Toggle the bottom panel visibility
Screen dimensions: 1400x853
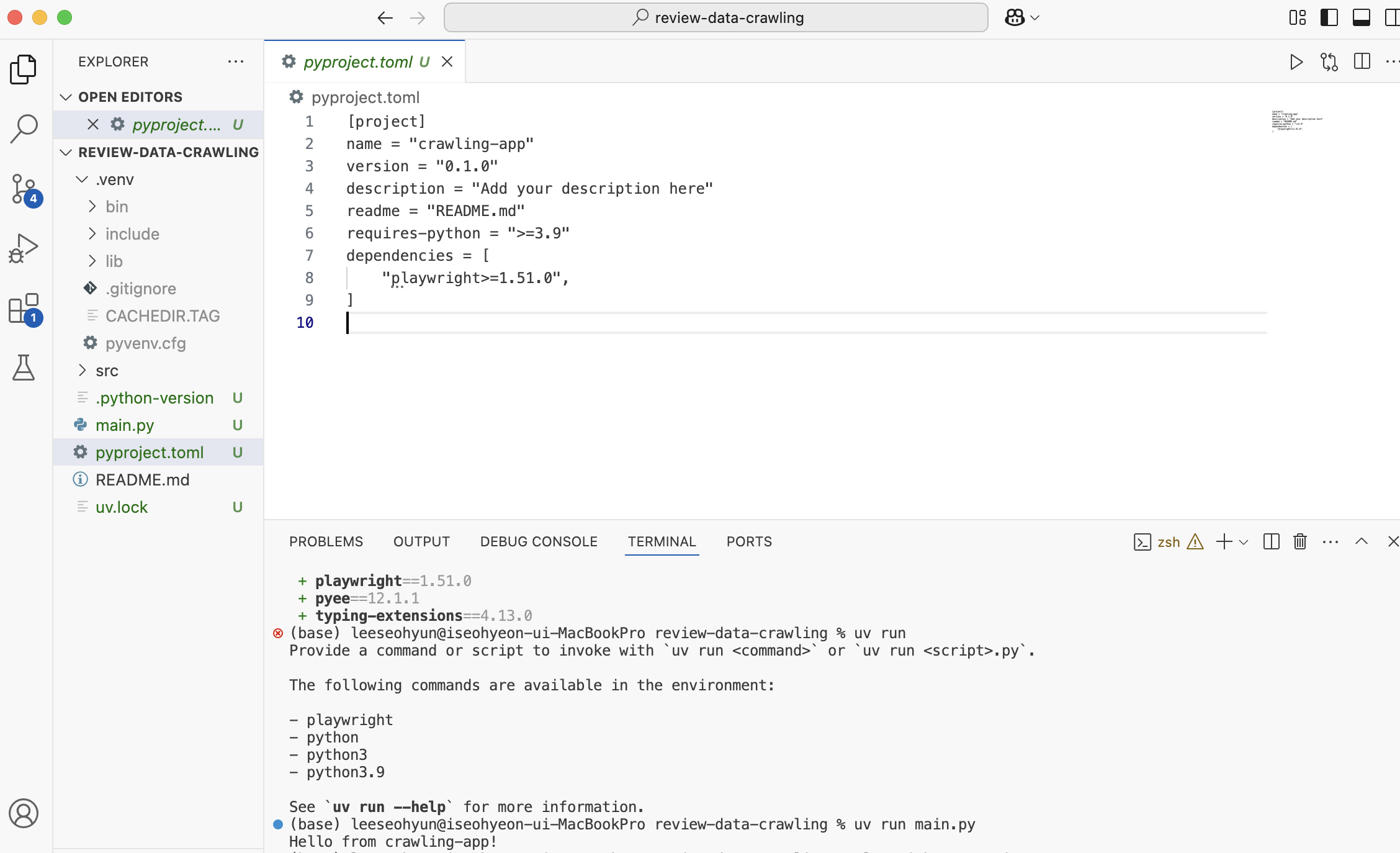pyautogui.click(x=1361, y=17)
